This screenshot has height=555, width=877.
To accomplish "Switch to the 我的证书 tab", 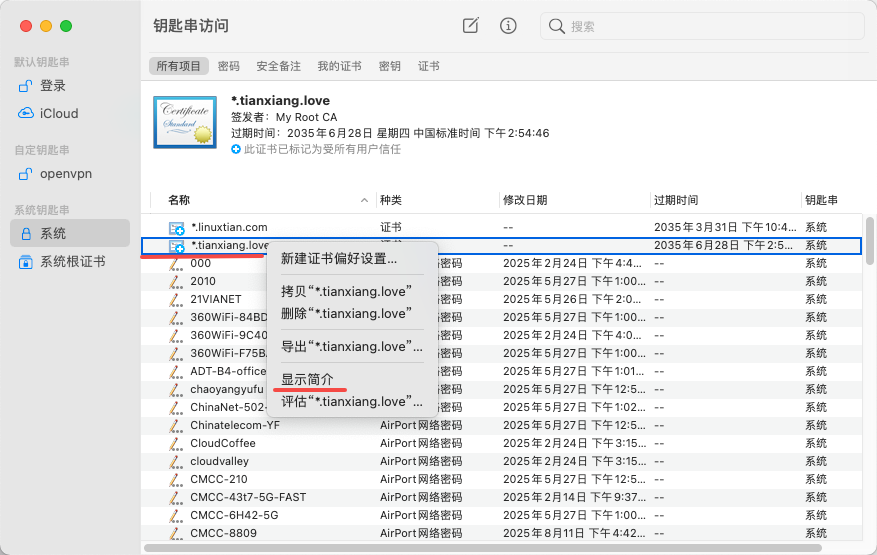I will [337, 66].
